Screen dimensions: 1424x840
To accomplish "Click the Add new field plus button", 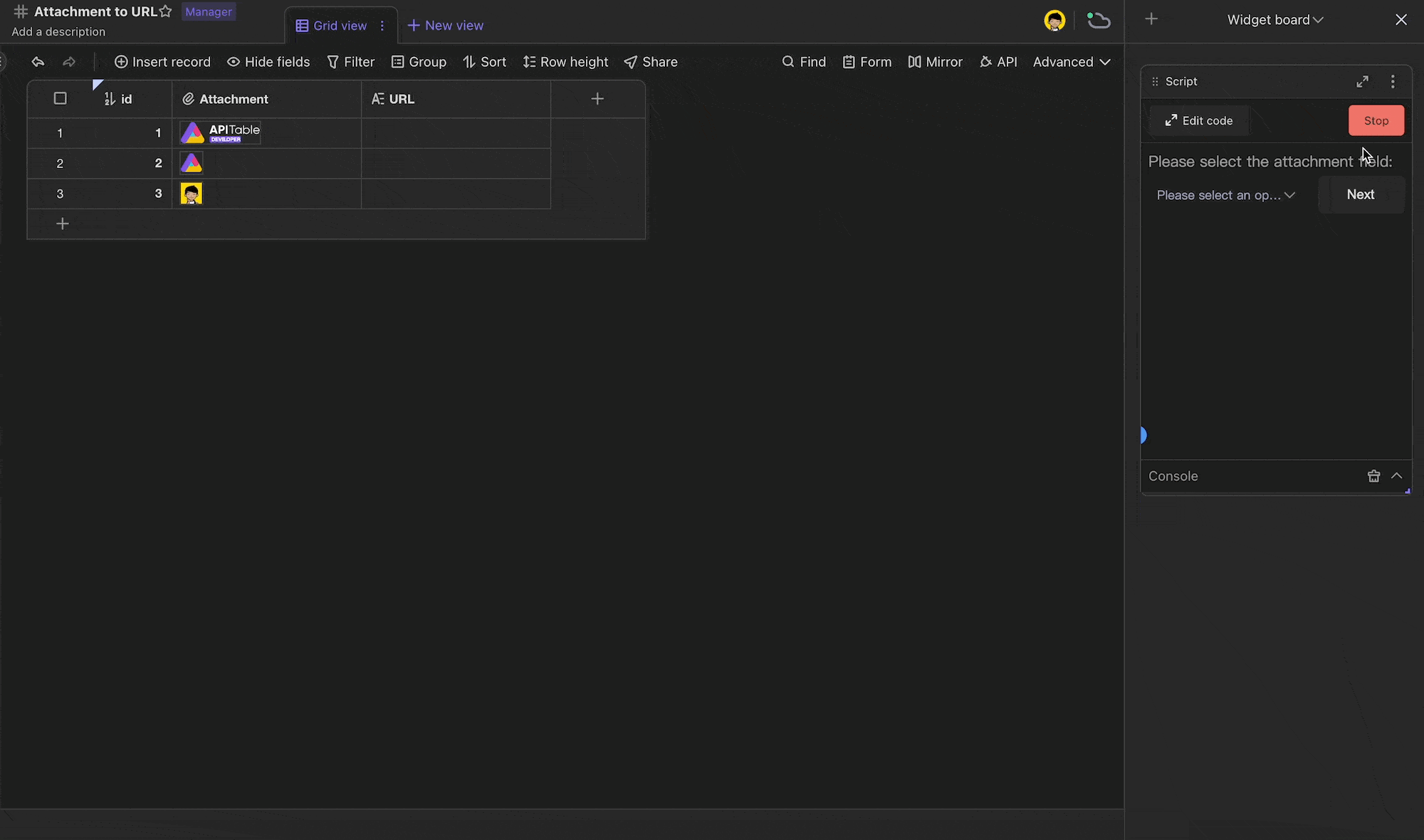I will point(597,98).
